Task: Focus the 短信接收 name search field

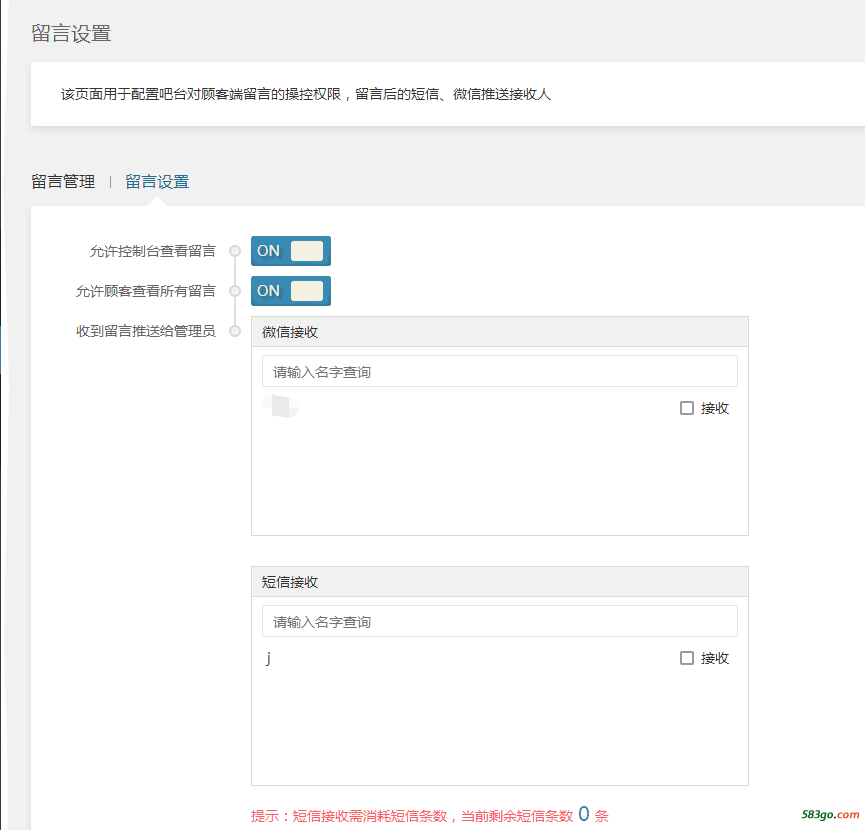Action: (500, 622)
